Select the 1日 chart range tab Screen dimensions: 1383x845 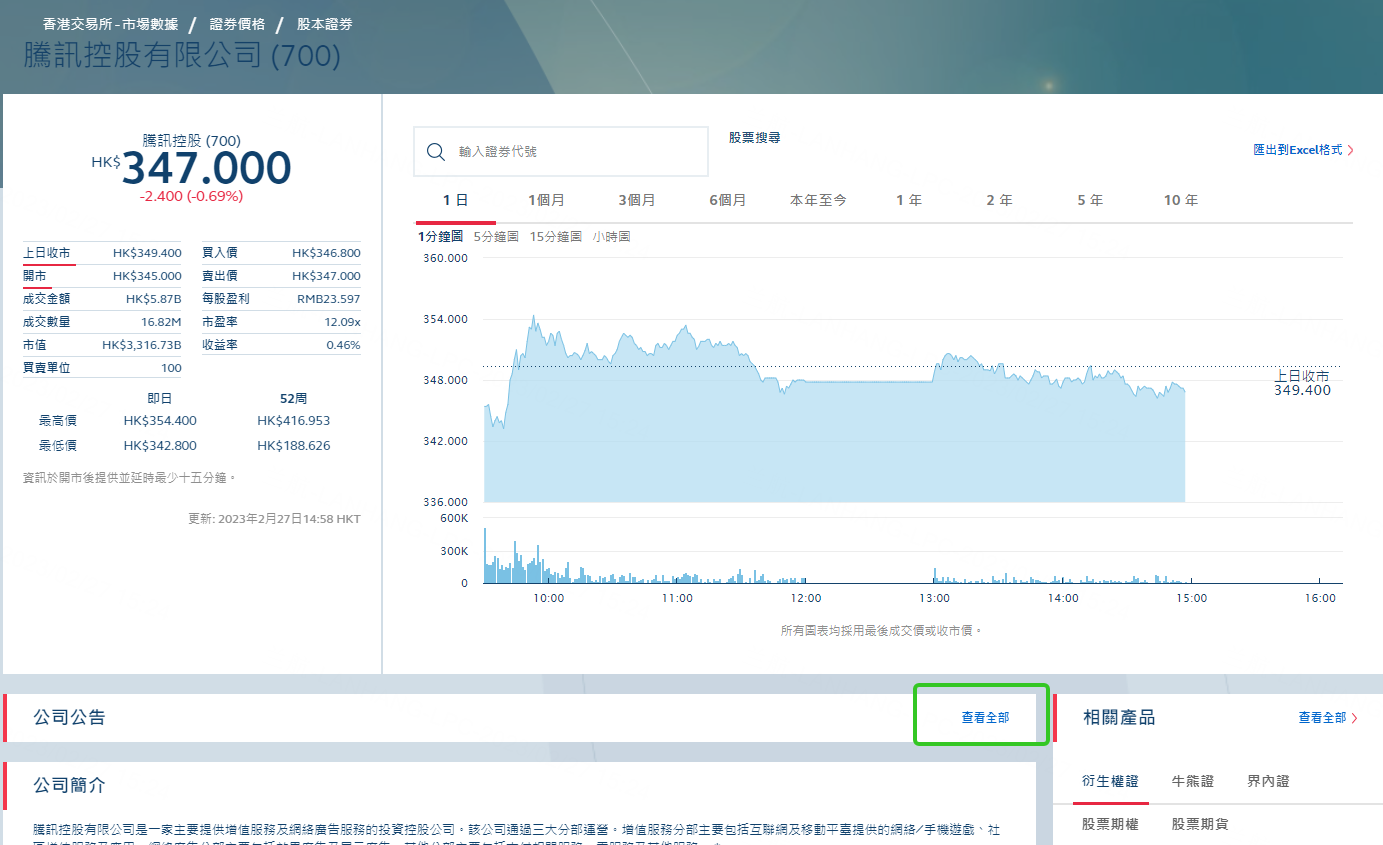tap(456, 200)
